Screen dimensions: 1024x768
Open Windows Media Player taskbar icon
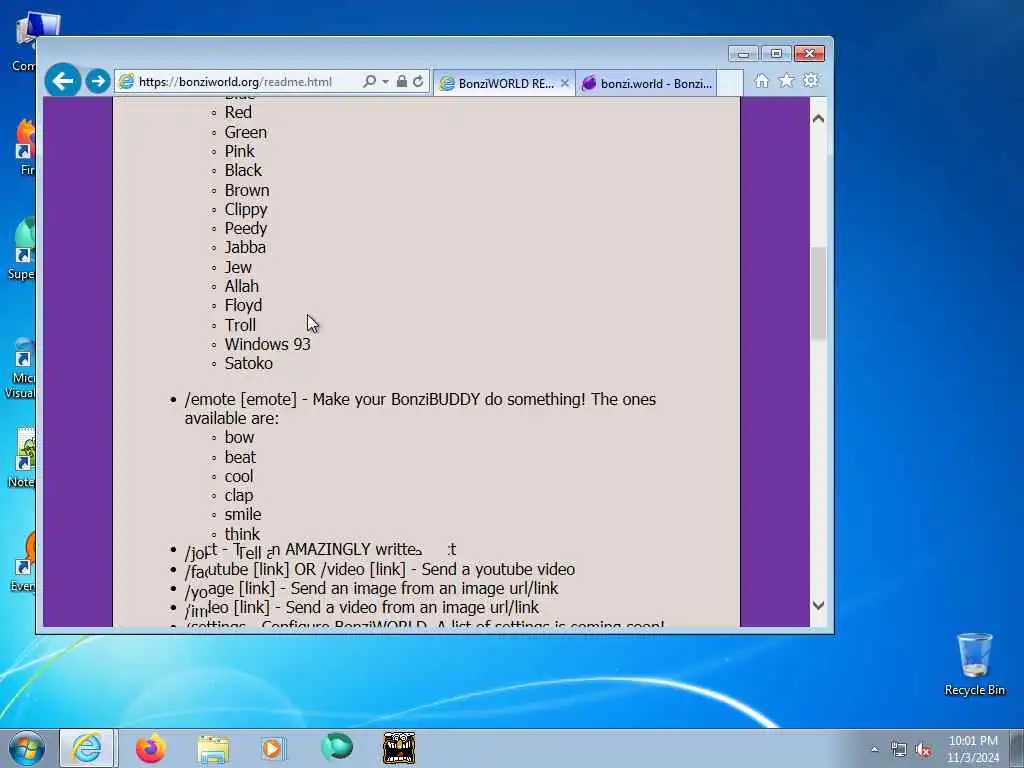point(273,748)
